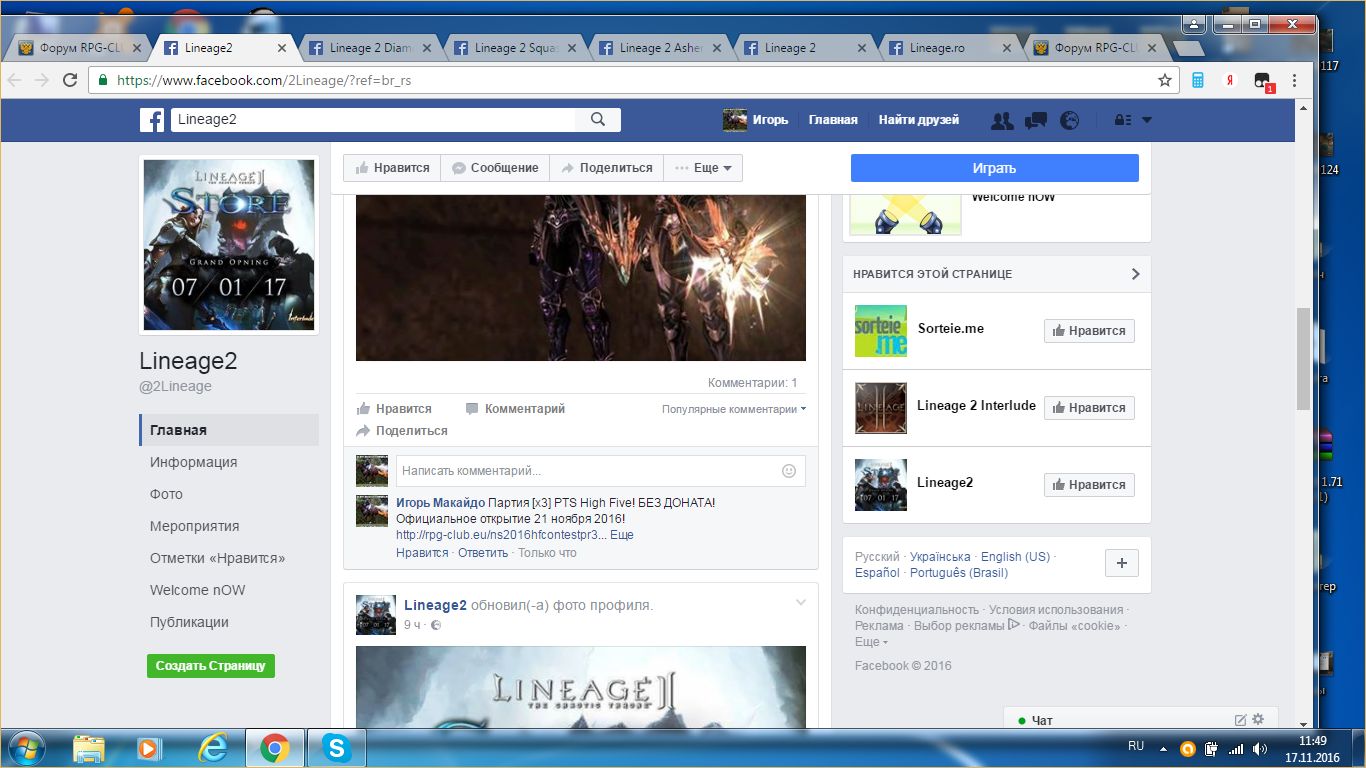
Task: Add language with plus button
Action: click(1122, 563)
